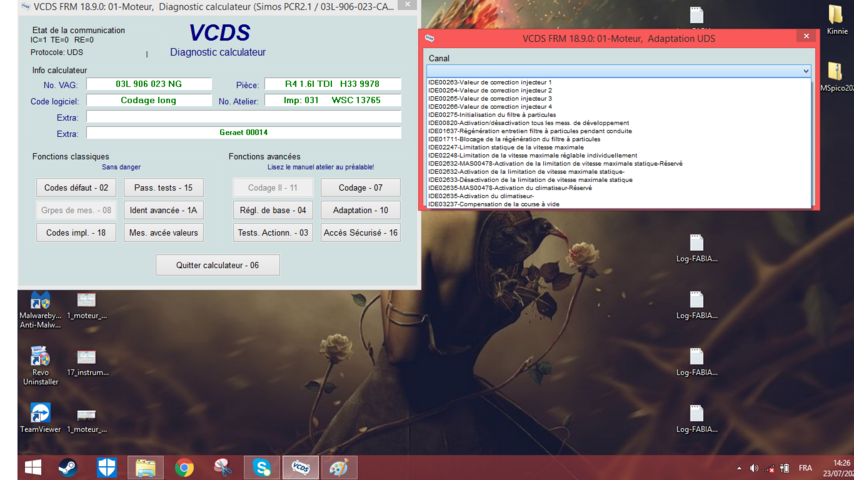Click the Pièce field R4 1.6l TDI
Viewport: 854px width, 480px height.
(332, 84)
